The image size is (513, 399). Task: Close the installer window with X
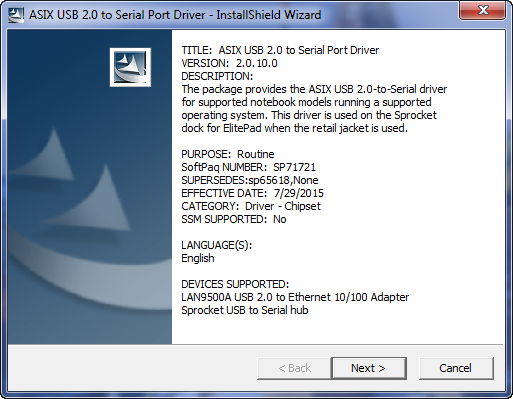(x=483, y=11)
